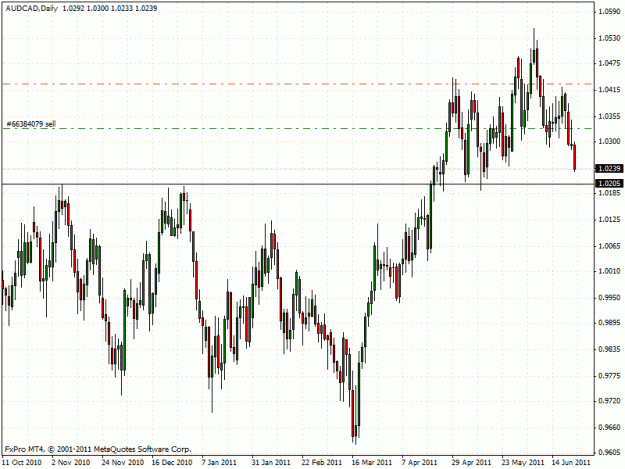Click the 1.0590 price axis label
Screen dimensions: 625x469
click(x=610, y=12)
